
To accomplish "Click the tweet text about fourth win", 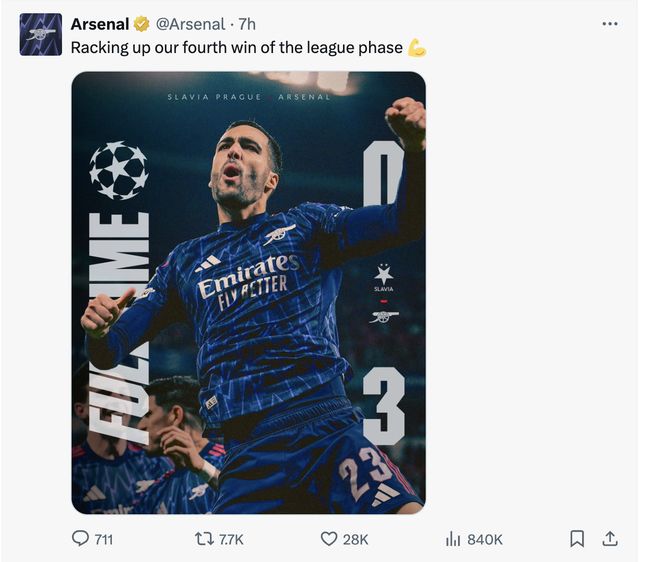I will coord(236,47).
